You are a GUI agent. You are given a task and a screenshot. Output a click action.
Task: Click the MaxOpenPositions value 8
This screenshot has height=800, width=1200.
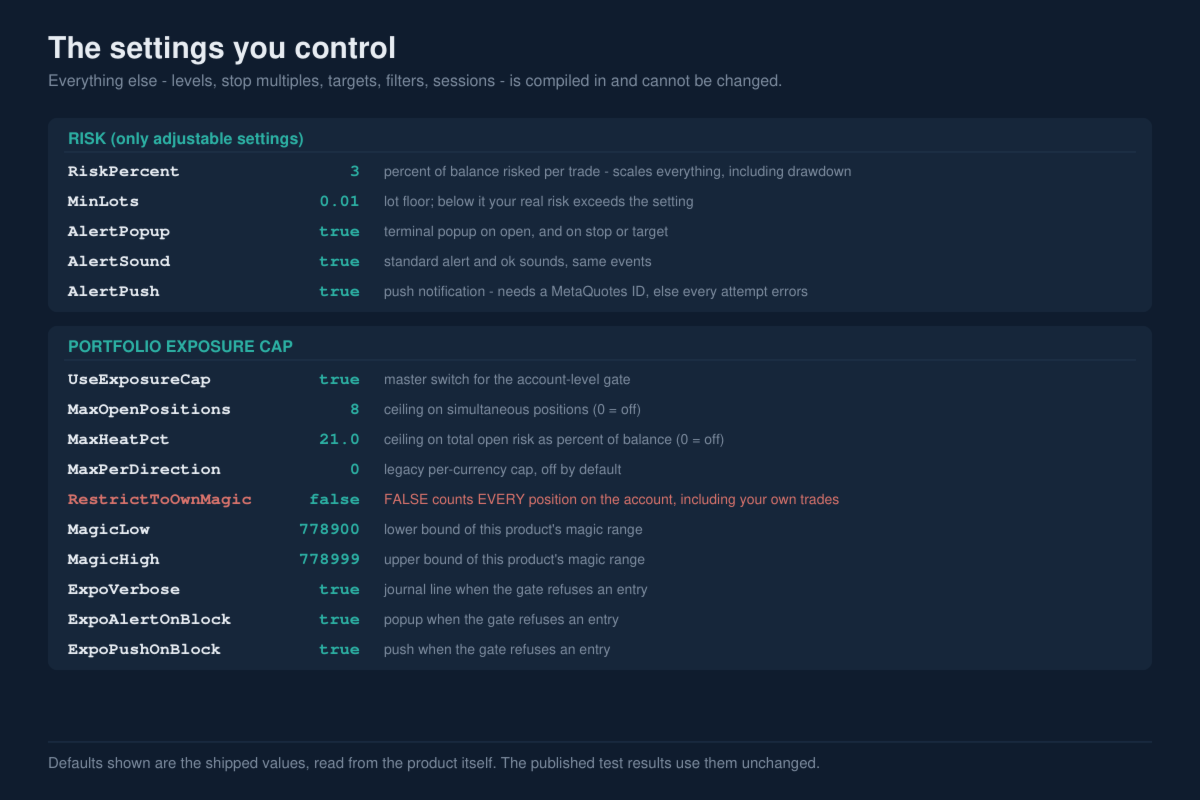coord(354,409)
